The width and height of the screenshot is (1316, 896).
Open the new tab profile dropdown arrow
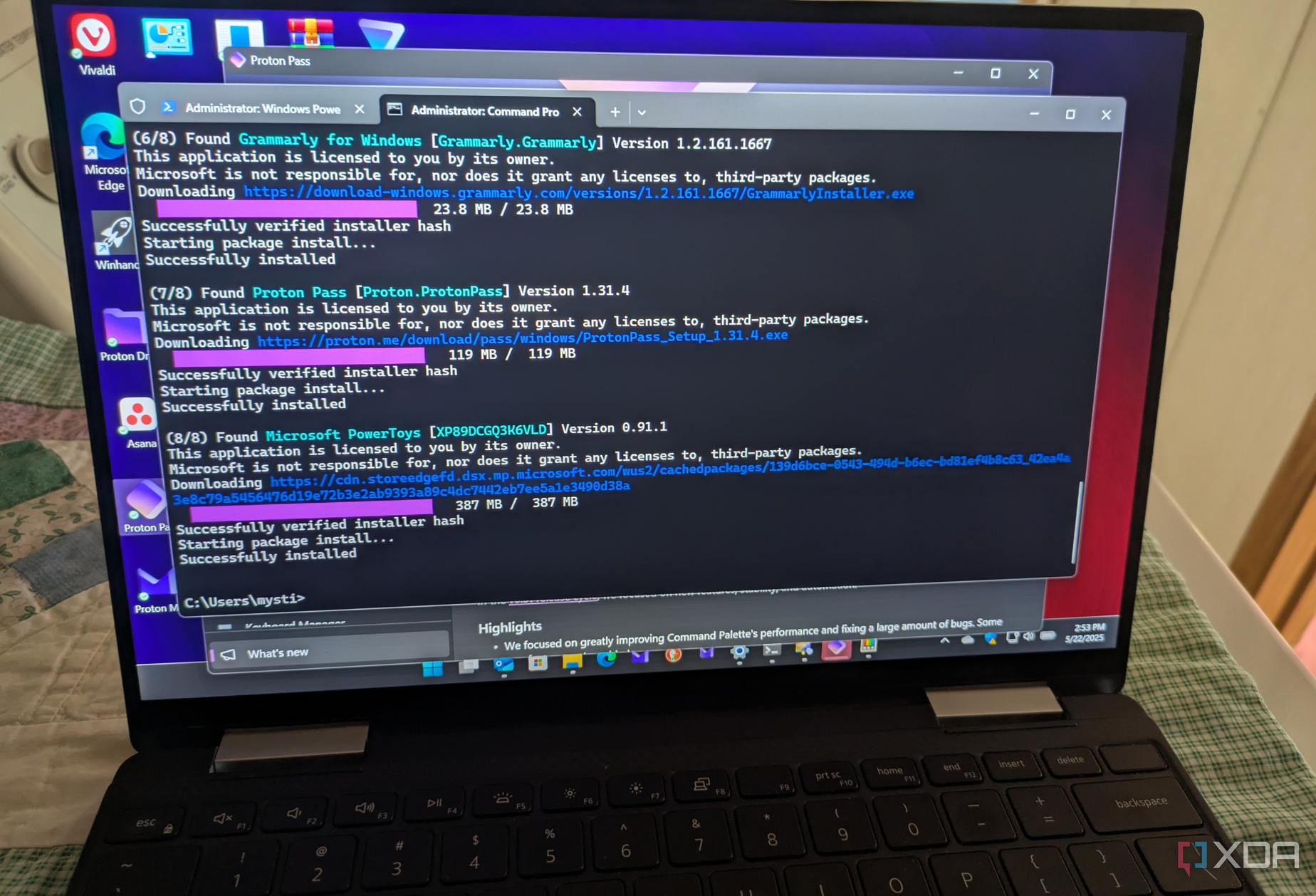click(x=642, y=113)
